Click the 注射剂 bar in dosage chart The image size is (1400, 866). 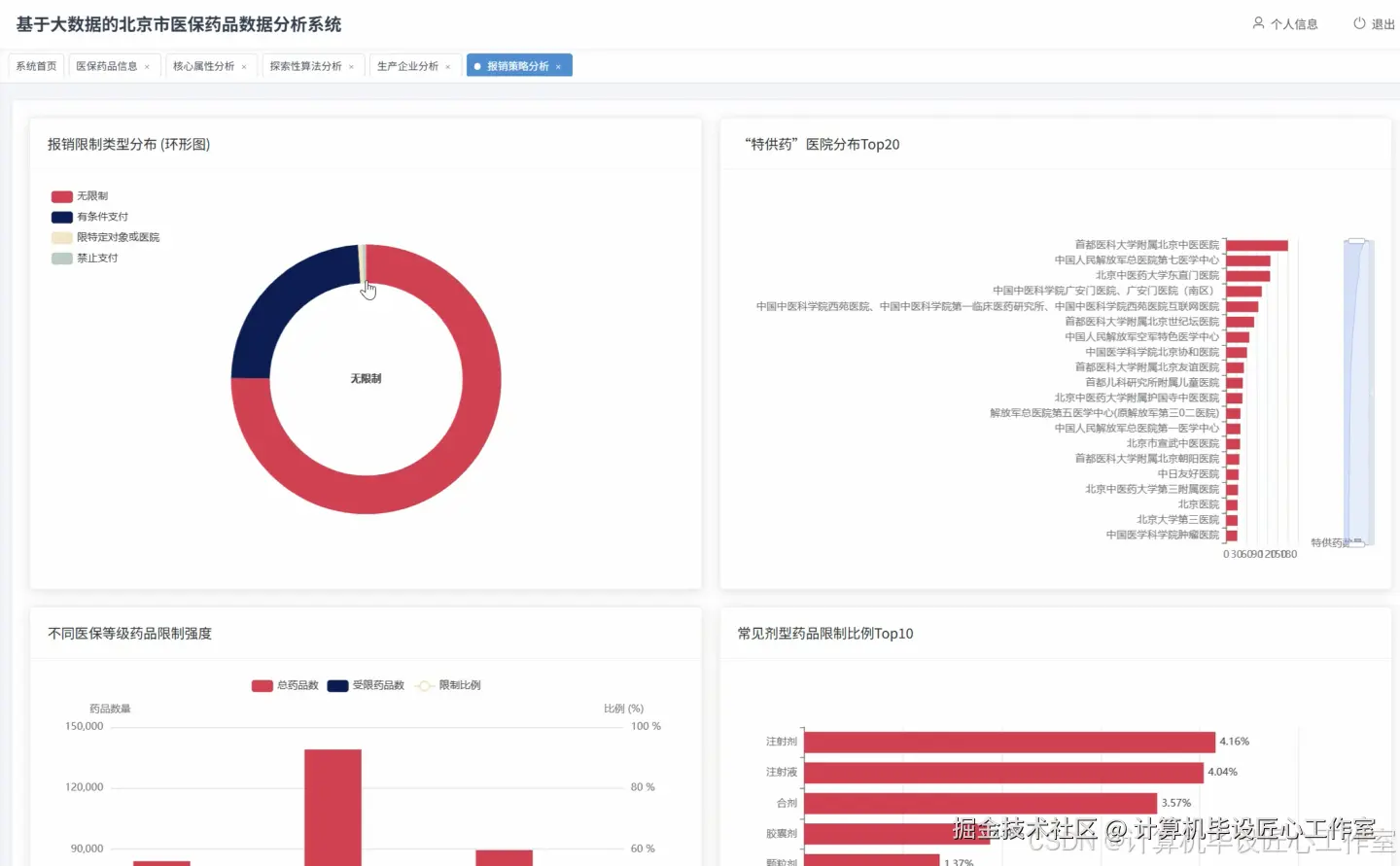tap(1010, 742)
